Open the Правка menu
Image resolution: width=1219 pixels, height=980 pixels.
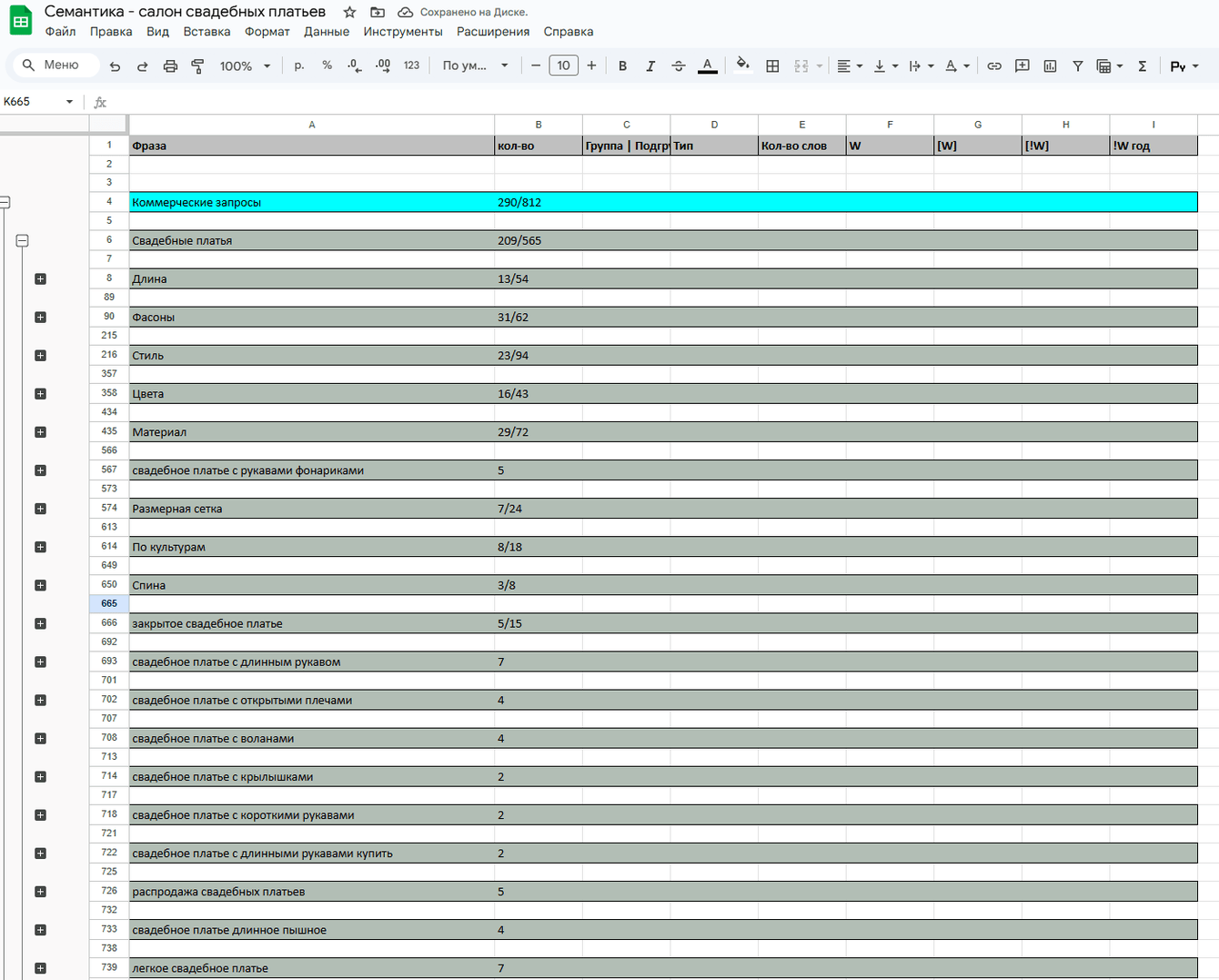click(111, 32)
